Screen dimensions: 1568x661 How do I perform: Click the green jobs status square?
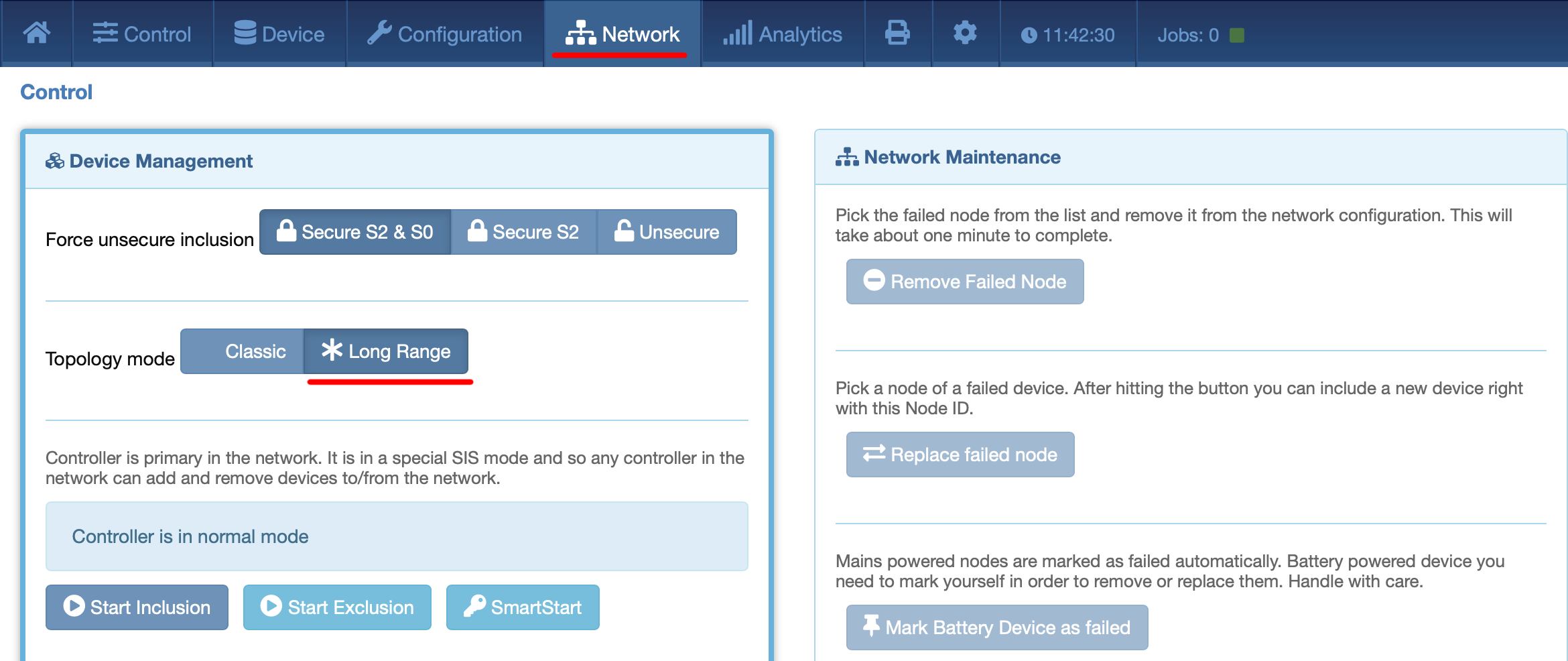[1237, 35]
